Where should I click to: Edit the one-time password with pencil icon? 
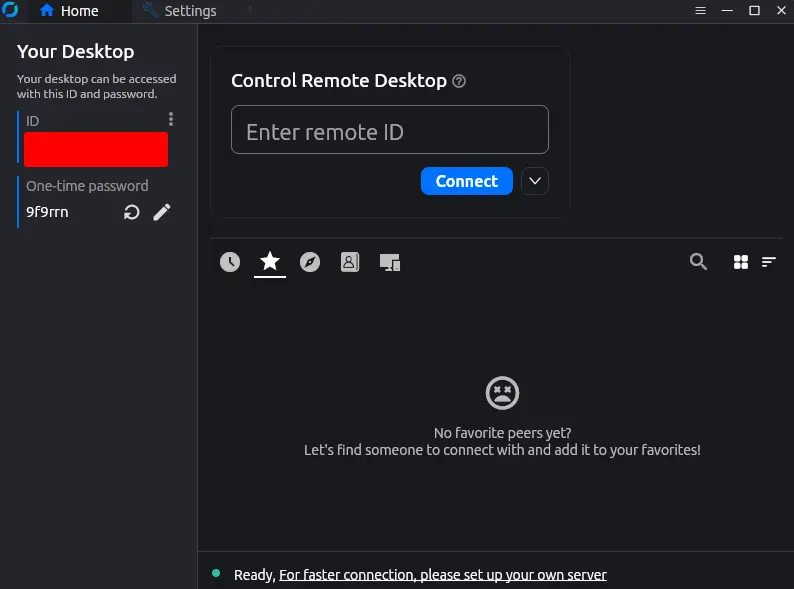(x=162, y=212)
